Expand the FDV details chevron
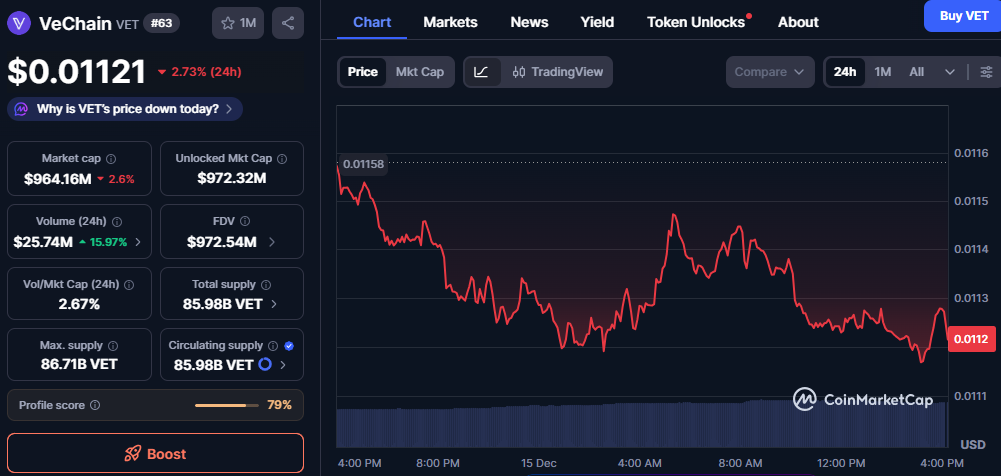Viewport: 1001px width, 476px height. coord(272,242)
